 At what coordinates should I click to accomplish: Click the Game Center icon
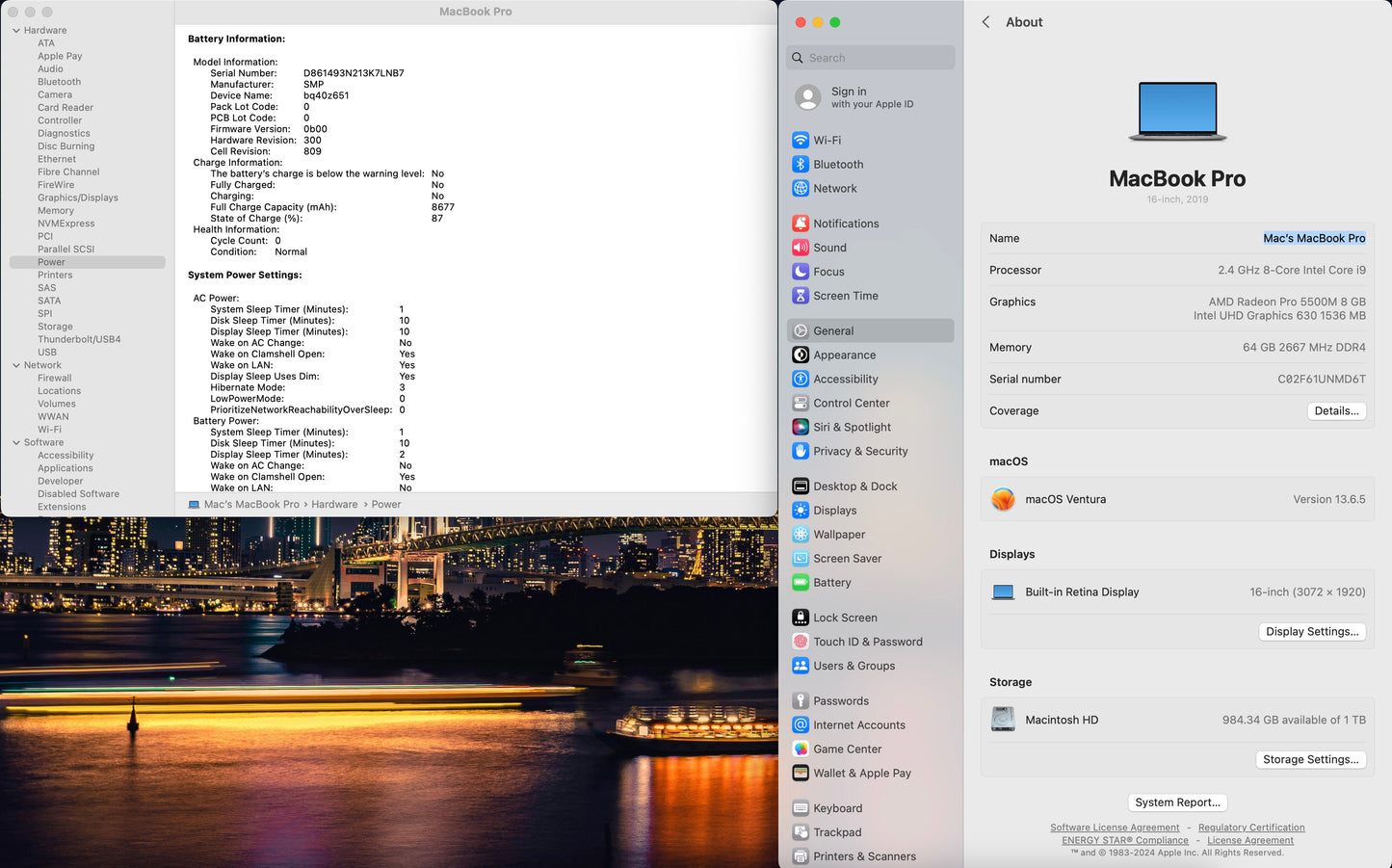pos(800,750)
